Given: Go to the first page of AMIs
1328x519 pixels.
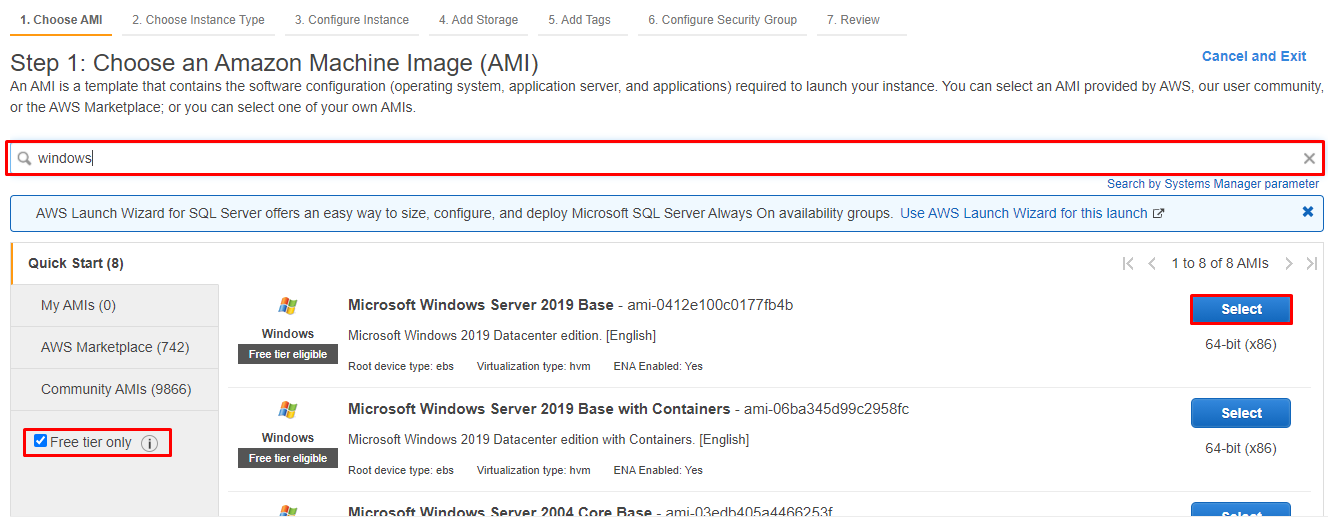Looking at the screenshot, I should 1128,264.
